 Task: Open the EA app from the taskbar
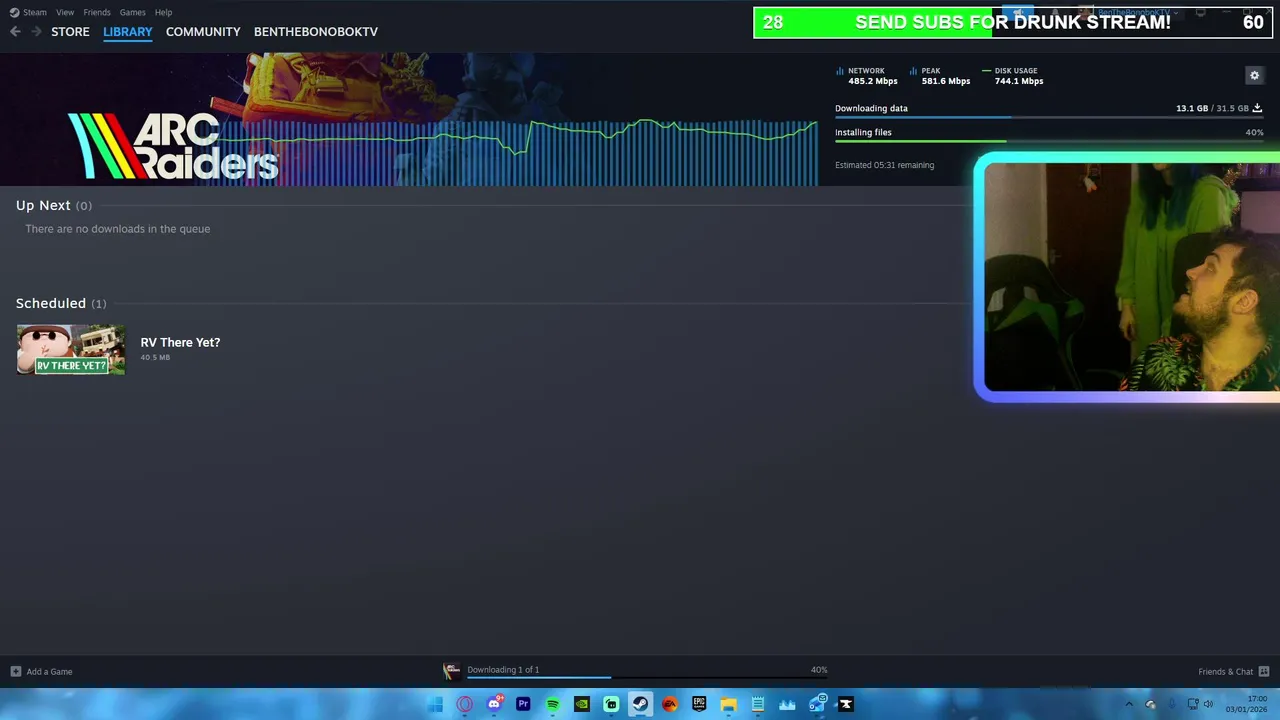(670, 704)
